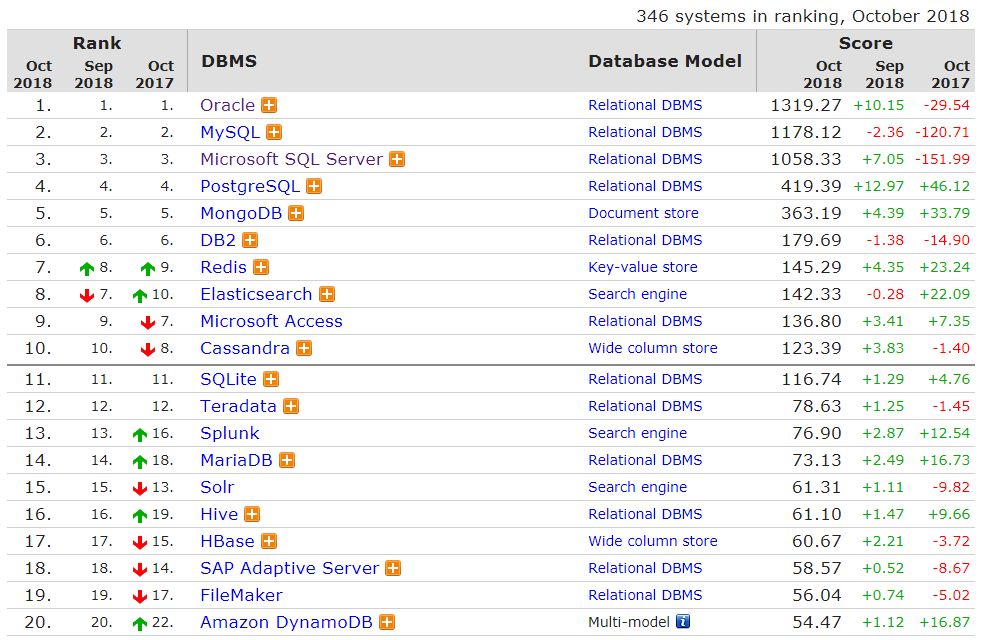
Task: Click the orange plus beside MongoDB
Action: pyautogui.click(x=296, y=213)
